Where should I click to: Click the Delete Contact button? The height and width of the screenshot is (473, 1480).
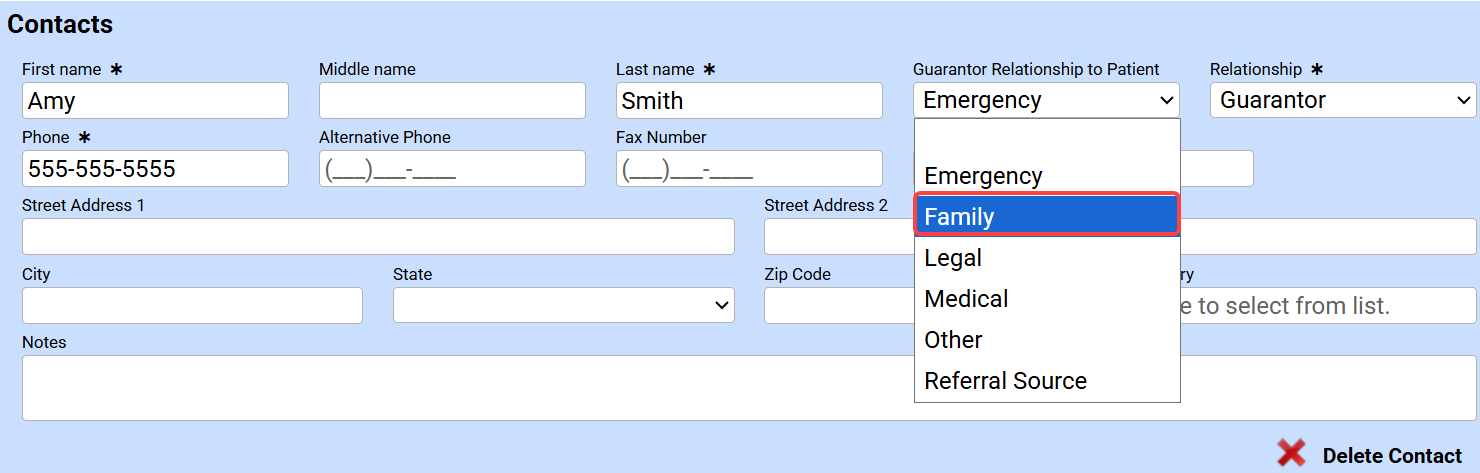click(1391, 456)
